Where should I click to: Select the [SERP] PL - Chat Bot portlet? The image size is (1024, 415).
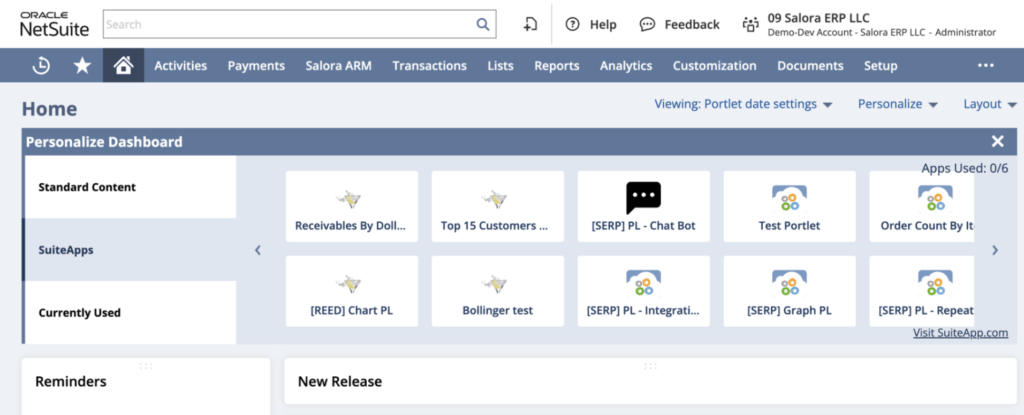[643, 206]
